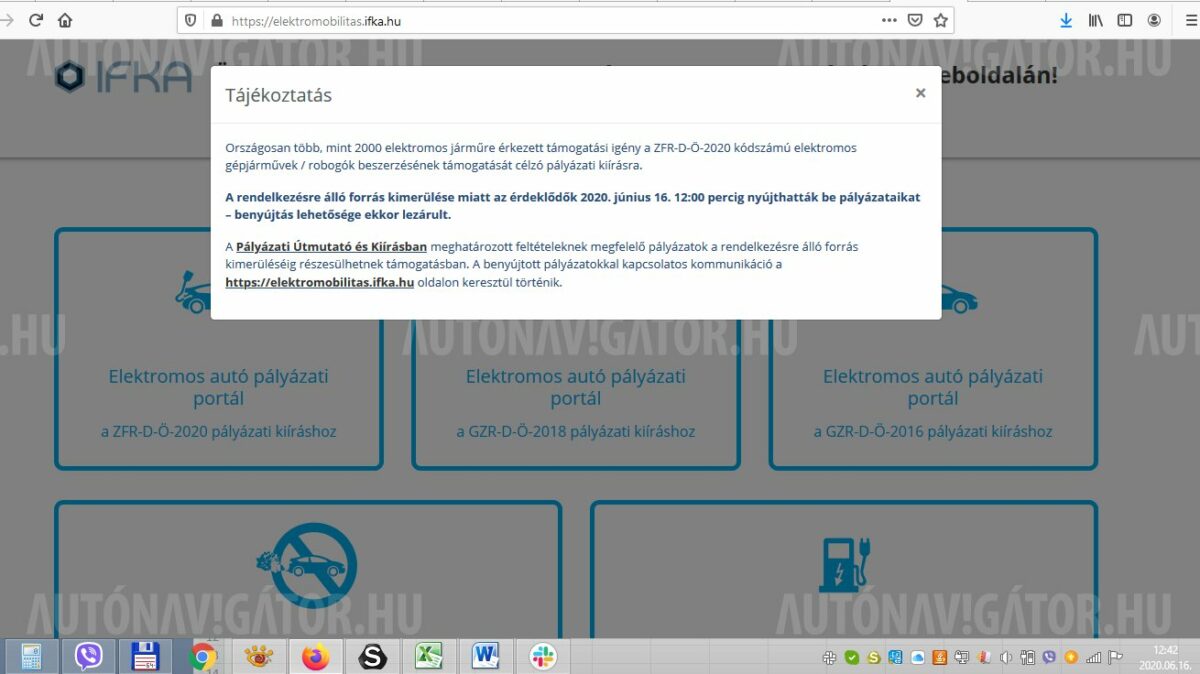Open the Pályázati Útmutató és Kiírásban link

tap(331, 247)
